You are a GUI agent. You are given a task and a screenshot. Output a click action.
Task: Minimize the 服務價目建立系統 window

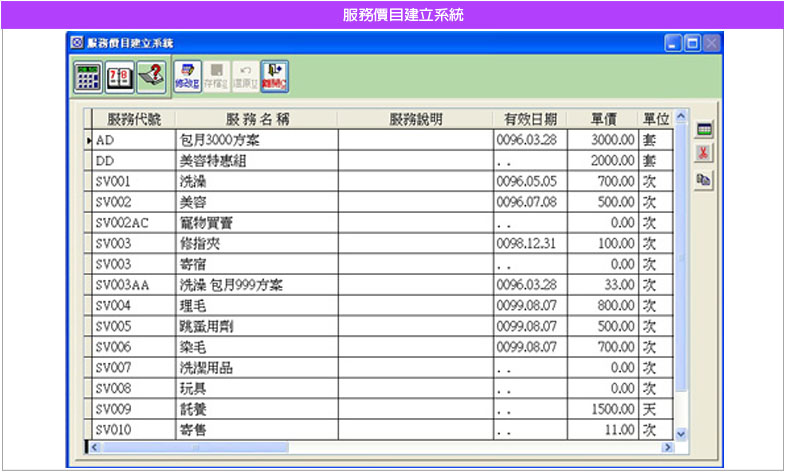pyautogui.click(x=672, y=43)
